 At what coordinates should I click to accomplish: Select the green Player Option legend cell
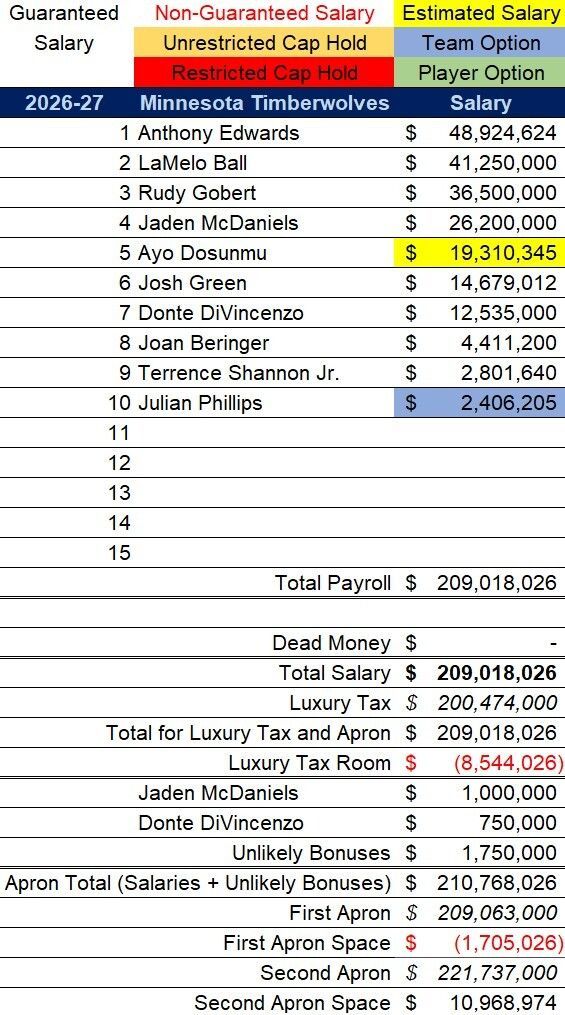[480, 72]
